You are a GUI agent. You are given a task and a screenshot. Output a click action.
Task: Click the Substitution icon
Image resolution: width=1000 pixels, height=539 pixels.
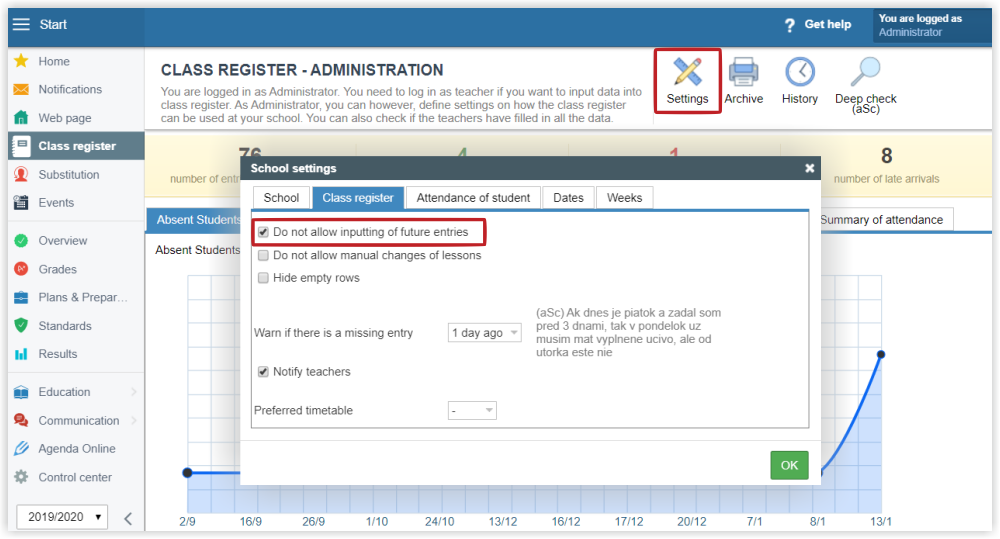click(21, 174)
